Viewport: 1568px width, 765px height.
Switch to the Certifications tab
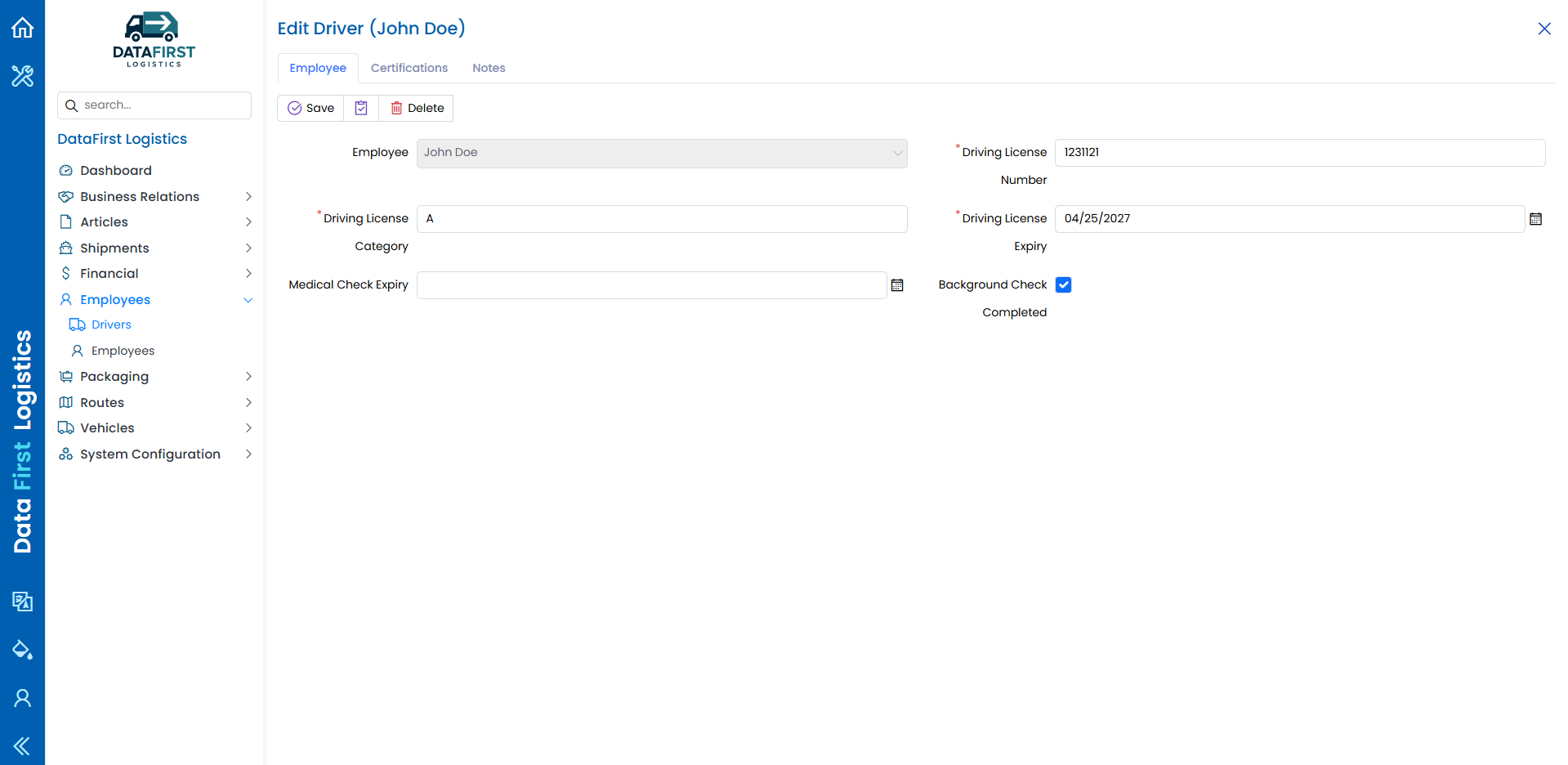click(x=409, y=68)
